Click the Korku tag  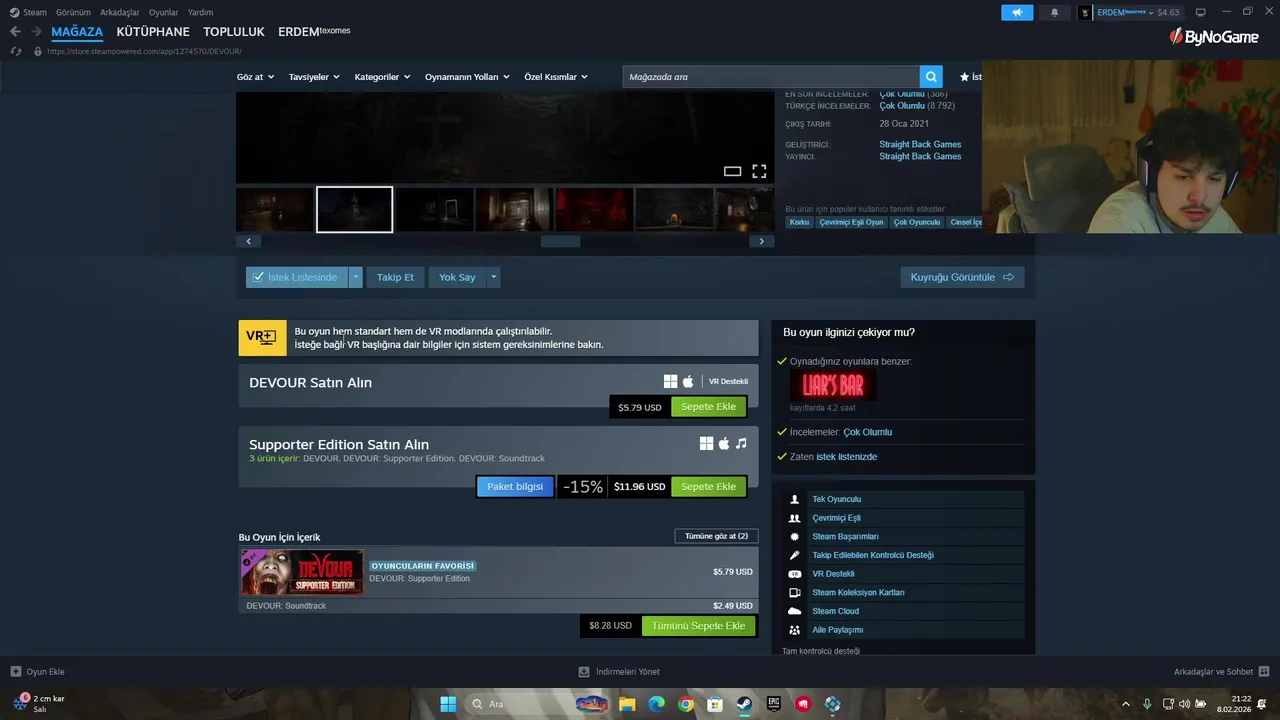click(x=799, y=222)
